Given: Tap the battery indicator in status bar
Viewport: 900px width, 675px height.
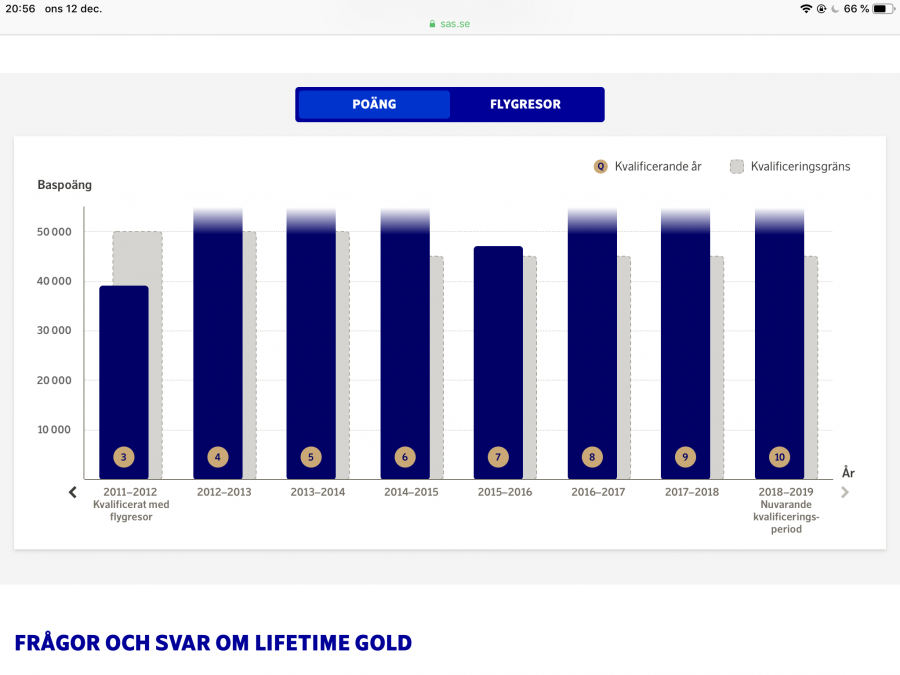Looking at the screenshot, I should pos(881,9).
